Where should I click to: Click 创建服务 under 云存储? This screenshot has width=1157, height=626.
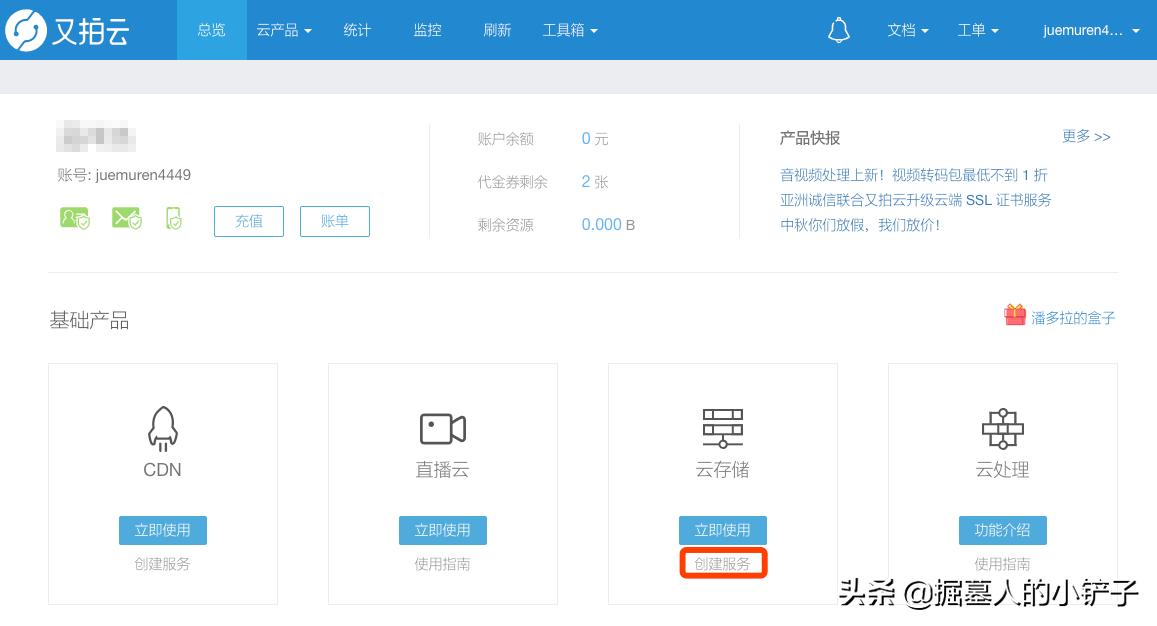(x=722, y=562)
